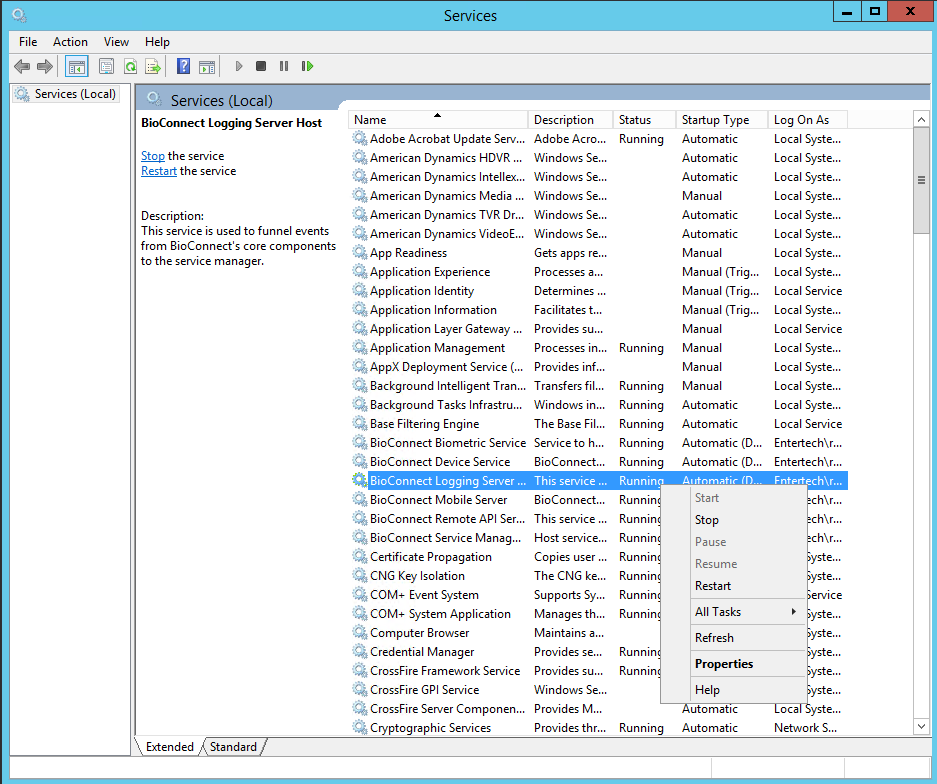Switch to the Standard tab

[233, 747]
